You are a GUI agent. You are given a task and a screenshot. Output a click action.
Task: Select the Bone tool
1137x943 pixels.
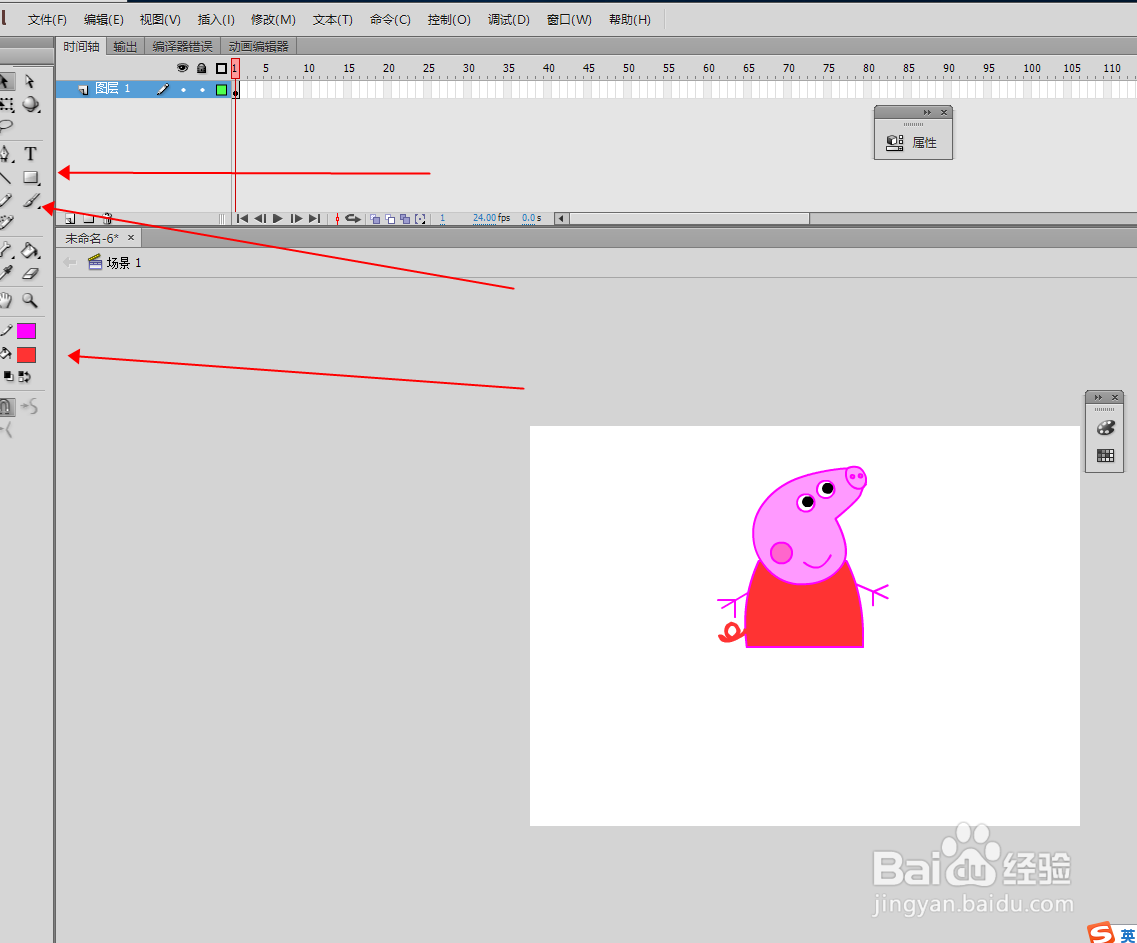coord(6,251)
